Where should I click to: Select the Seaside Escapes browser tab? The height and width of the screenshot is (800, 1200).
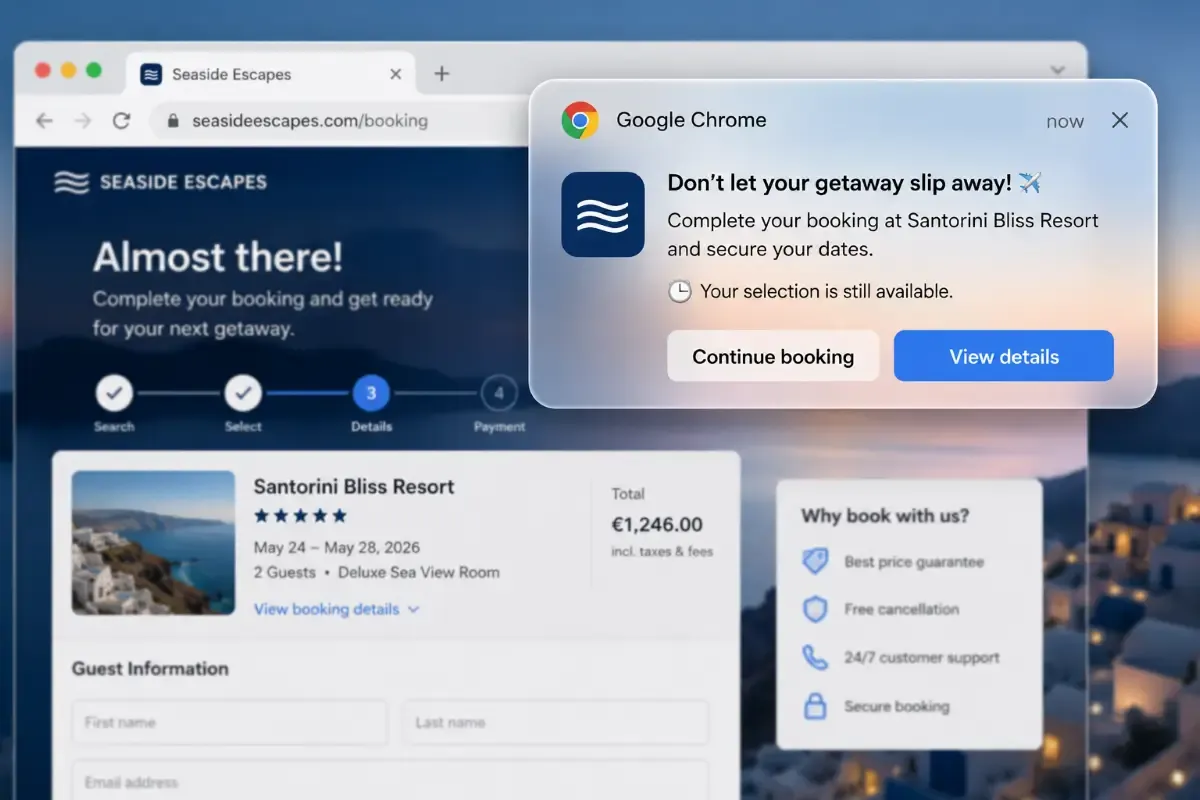pyautogui.click(x=270, y=74)
